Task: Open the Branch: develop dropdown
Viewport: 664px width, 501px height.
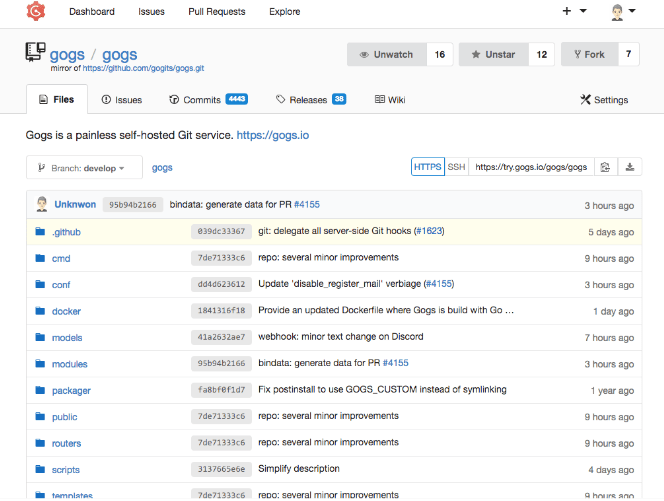Action: 83,168
